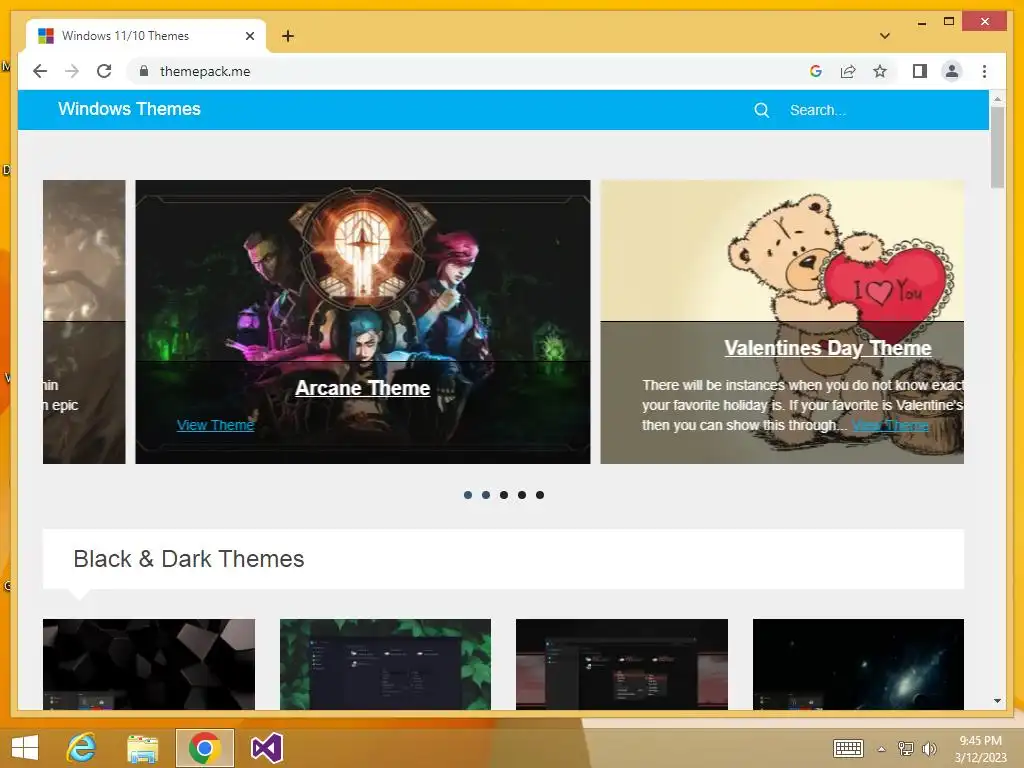Select the second carousel dot
Viewport: 1024px width, 768px height.
[486, 495]
